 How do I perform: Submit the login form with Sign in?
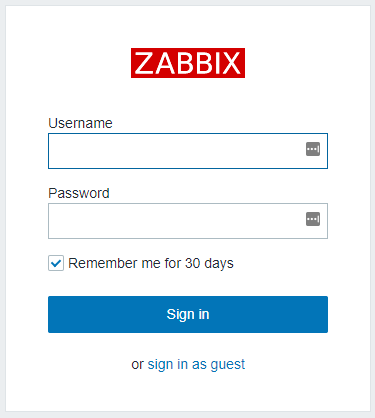click(188, 314)
